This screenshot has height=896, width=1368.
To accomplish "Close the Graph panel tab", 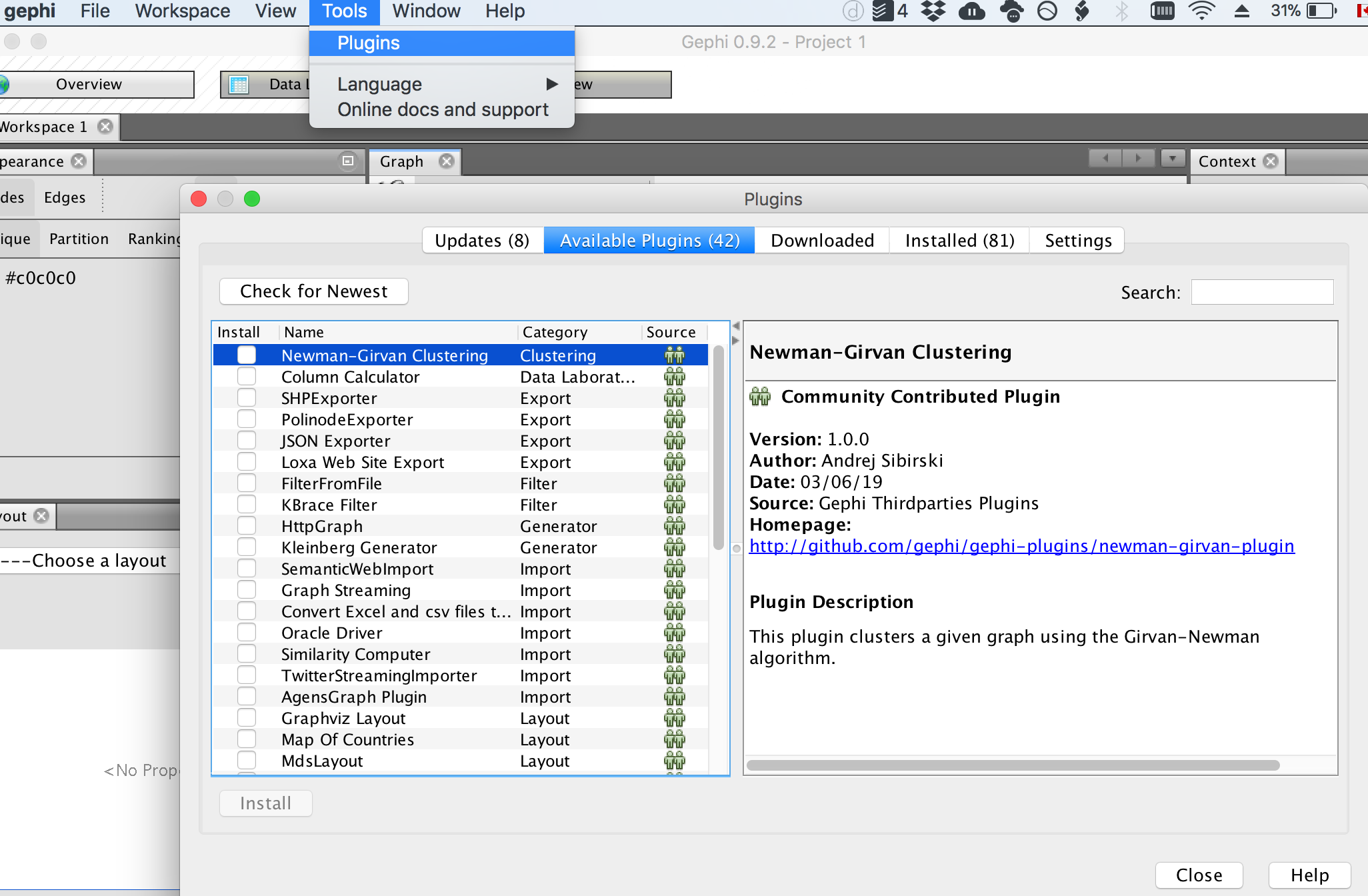I will tap(447, 161).
